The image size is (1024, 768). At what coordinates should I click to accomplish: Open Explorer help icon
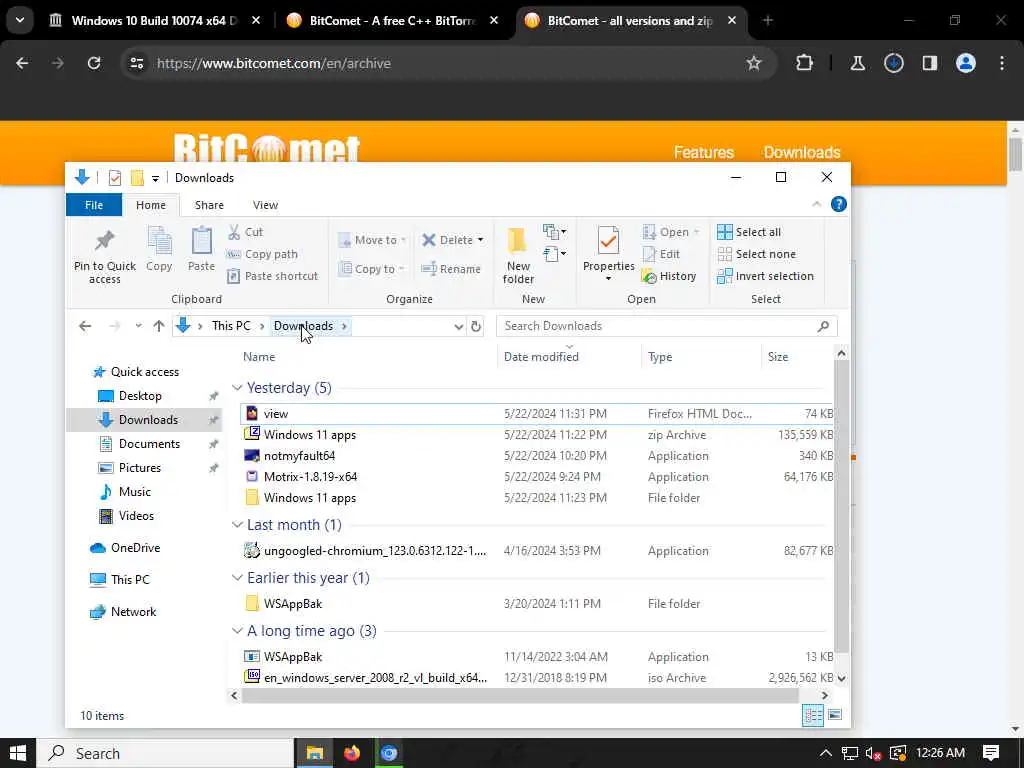pos(839,204)
